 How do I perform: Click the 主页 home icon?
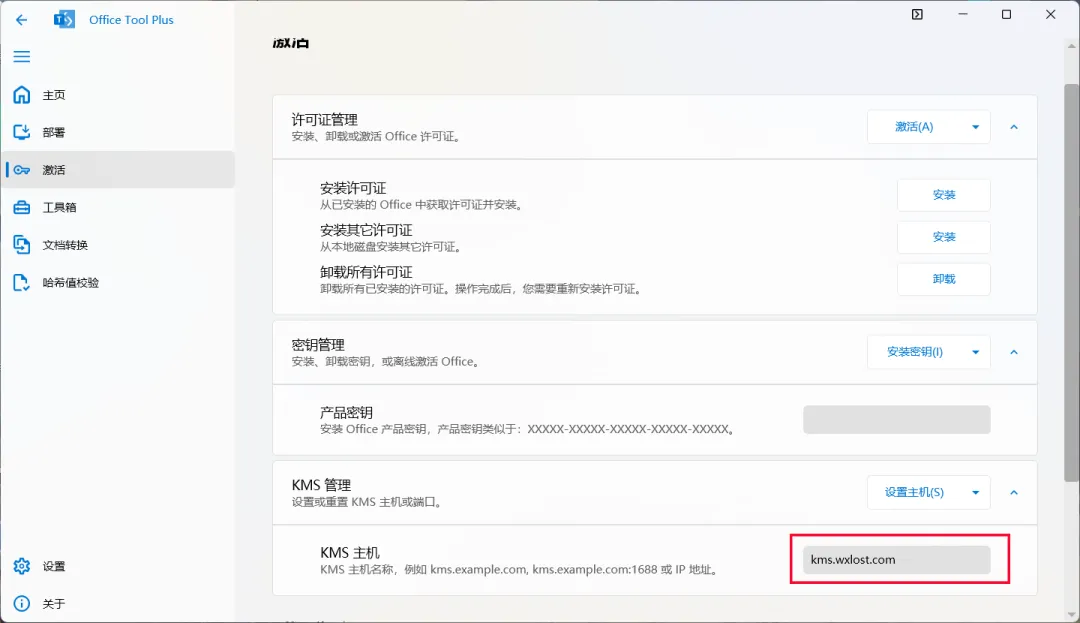click(21, 94)
